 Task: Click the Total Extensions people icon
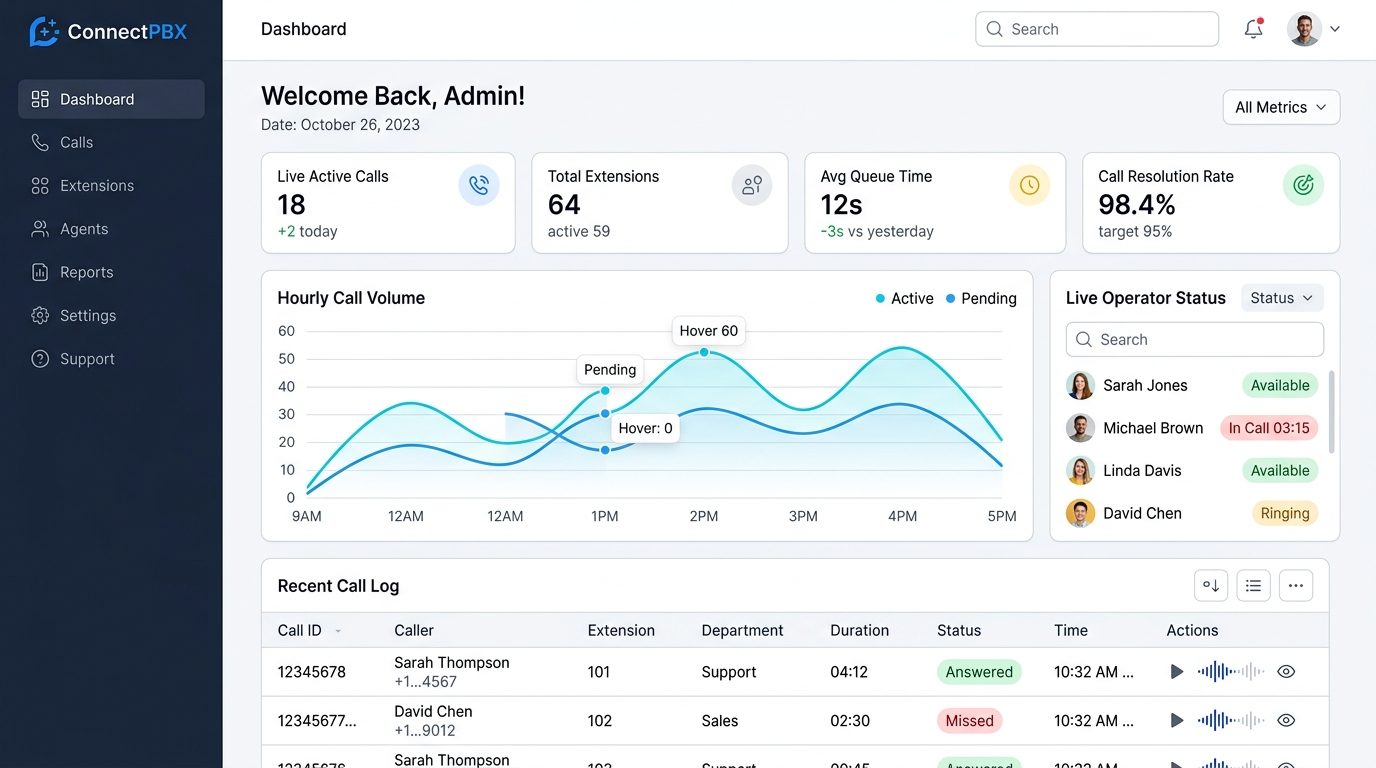point(752,185)
